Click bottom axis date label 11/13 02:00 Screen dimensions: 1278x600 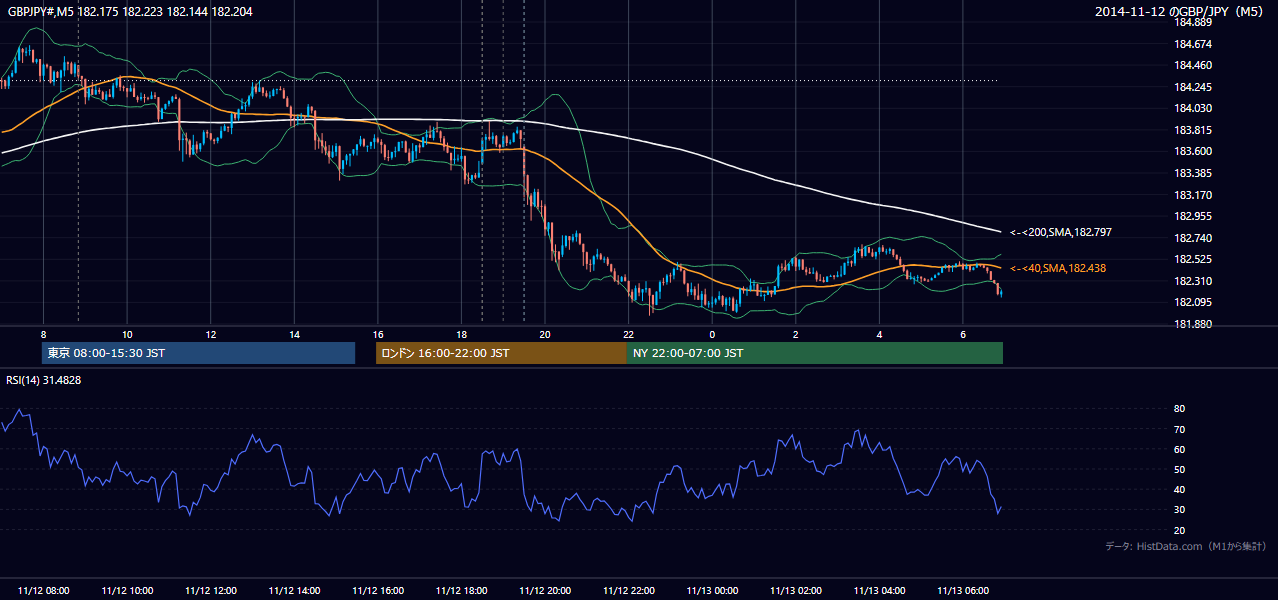click(x=796, y=591)
